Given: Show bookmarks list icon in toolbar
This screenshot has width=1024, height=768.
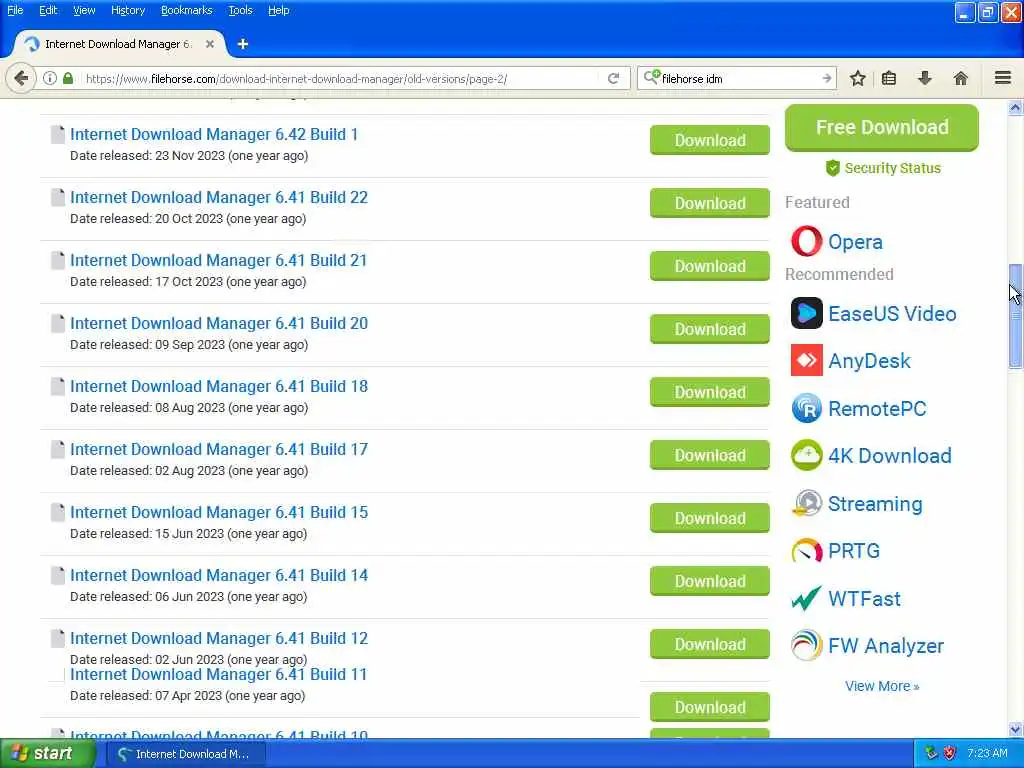Looking at the screenshot, I should 889,78.
